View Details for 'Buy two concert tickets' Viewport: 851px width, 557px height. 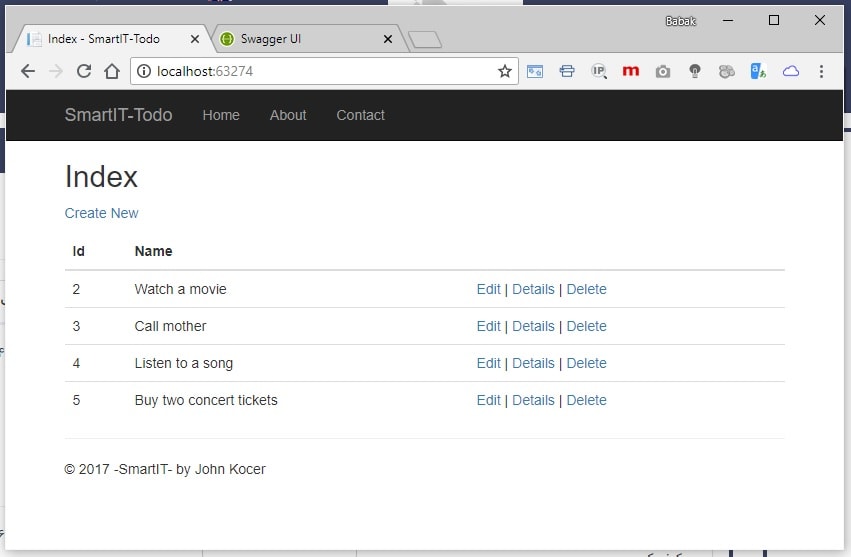point(533,400)
